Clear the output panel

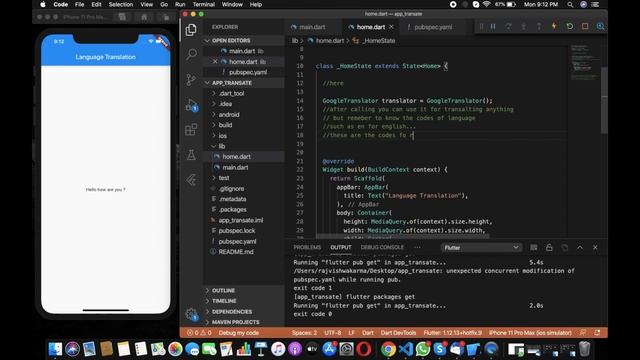click(533, 247)
